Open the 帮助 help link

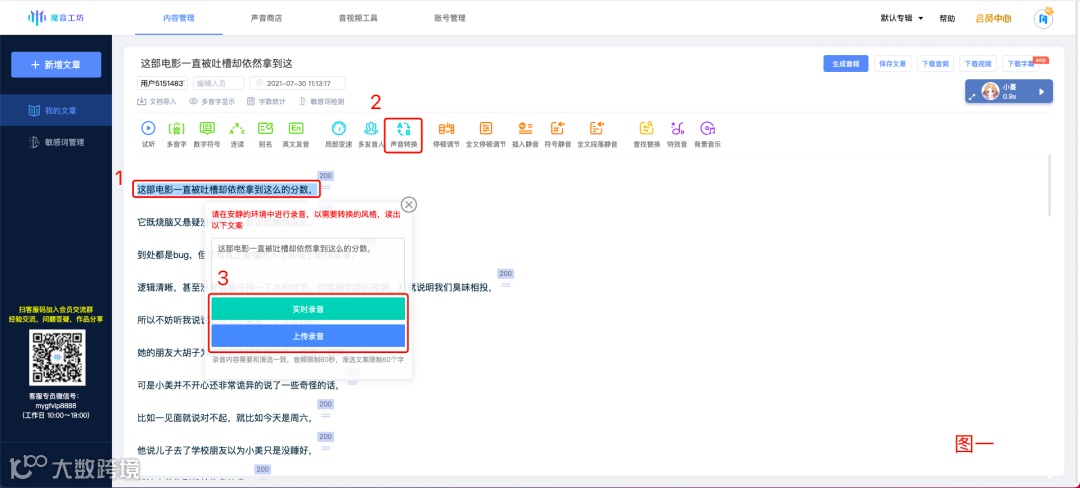pyautogui.click(x=947, y=19)
